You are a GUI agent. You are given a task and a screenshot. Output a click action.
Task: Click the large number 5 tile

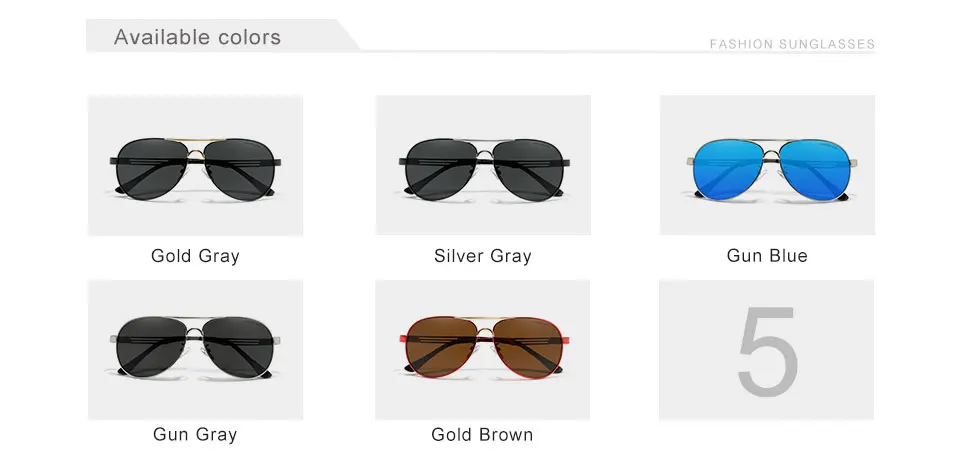click(767, 350)
